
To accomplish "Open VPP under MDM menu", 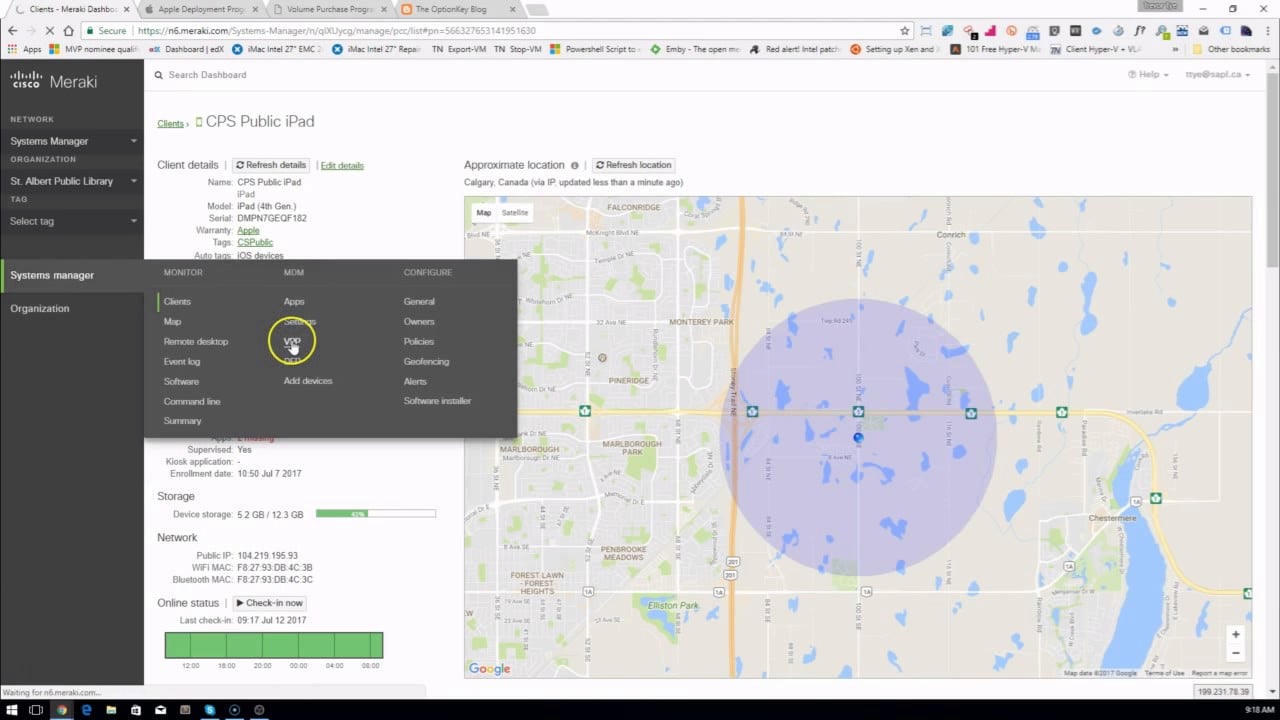I will pos(292,341).
